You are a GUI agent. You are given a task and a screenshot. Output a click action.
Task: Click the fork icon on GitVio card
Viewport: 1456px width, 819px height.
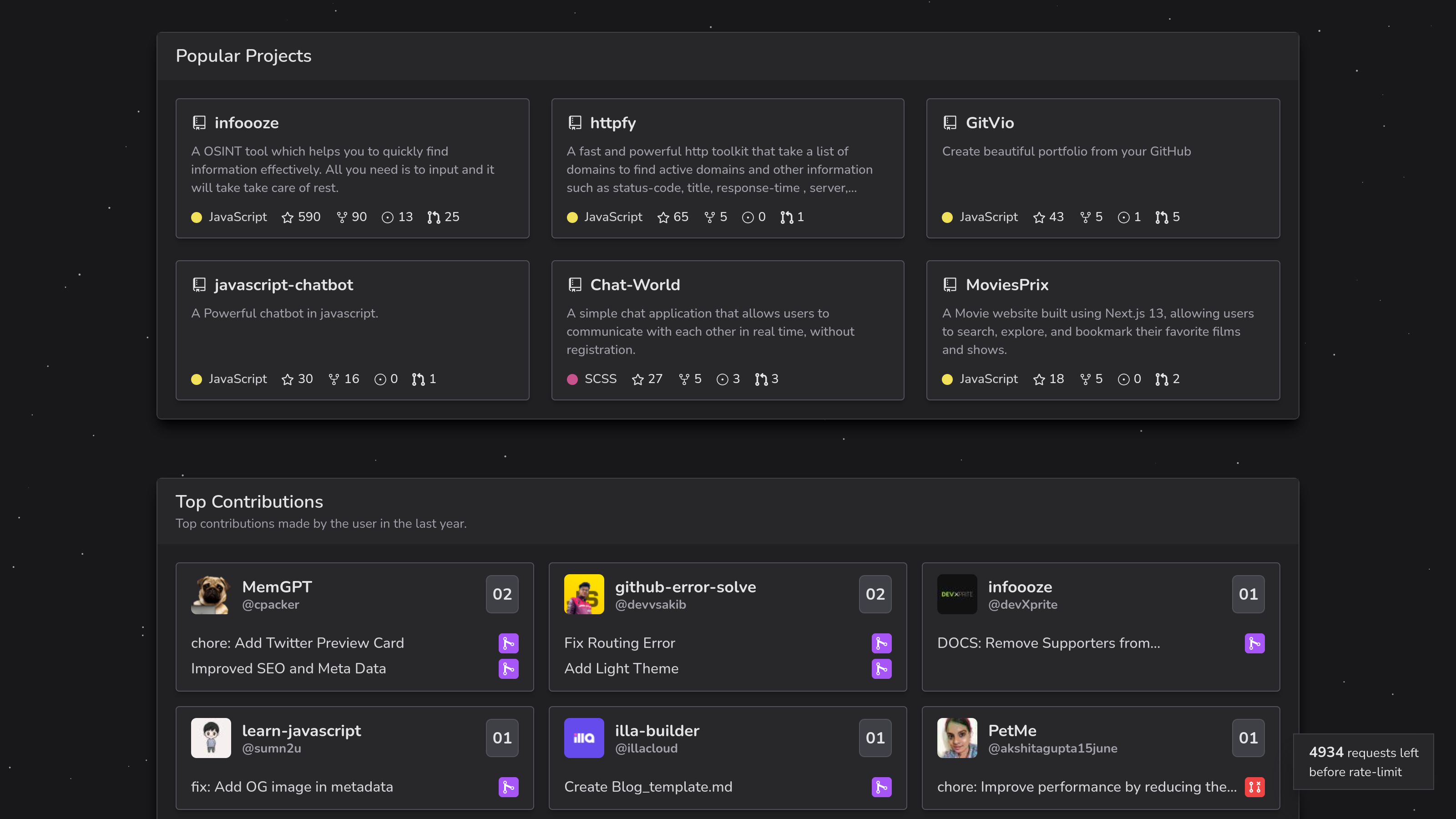click(1085, 217)
